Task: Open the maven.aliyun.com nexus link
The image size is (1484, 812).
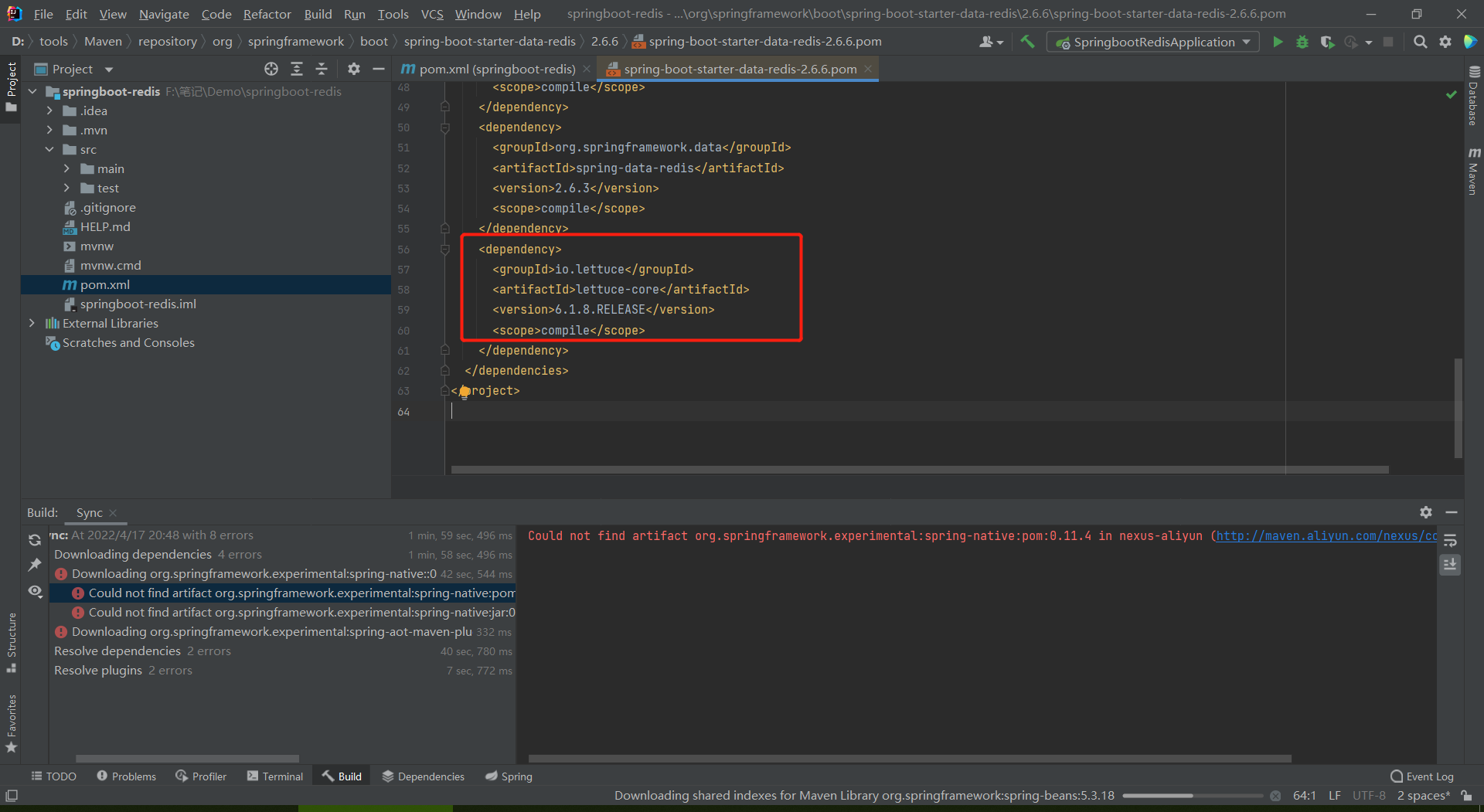Action: point(1326,535)
